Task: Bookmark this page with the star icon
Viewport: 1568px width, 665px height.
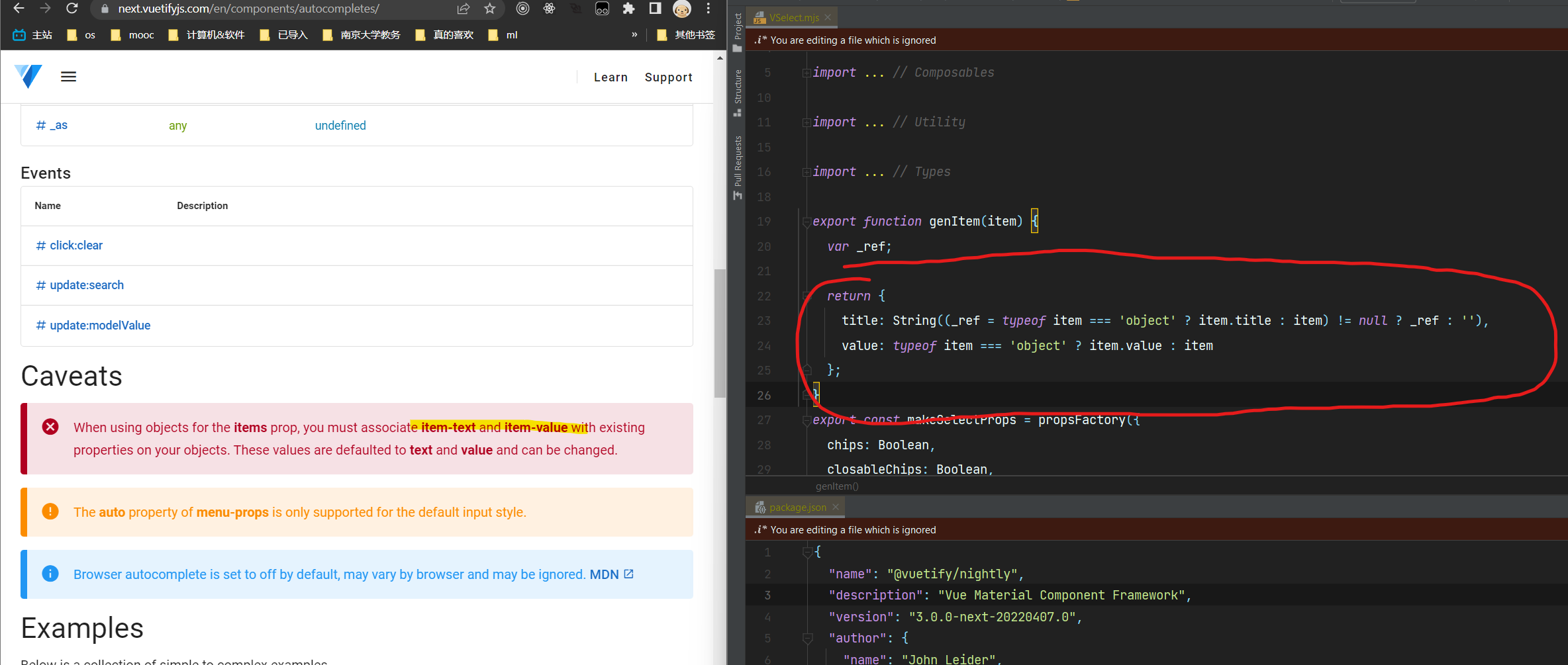Action: [489, 9]
